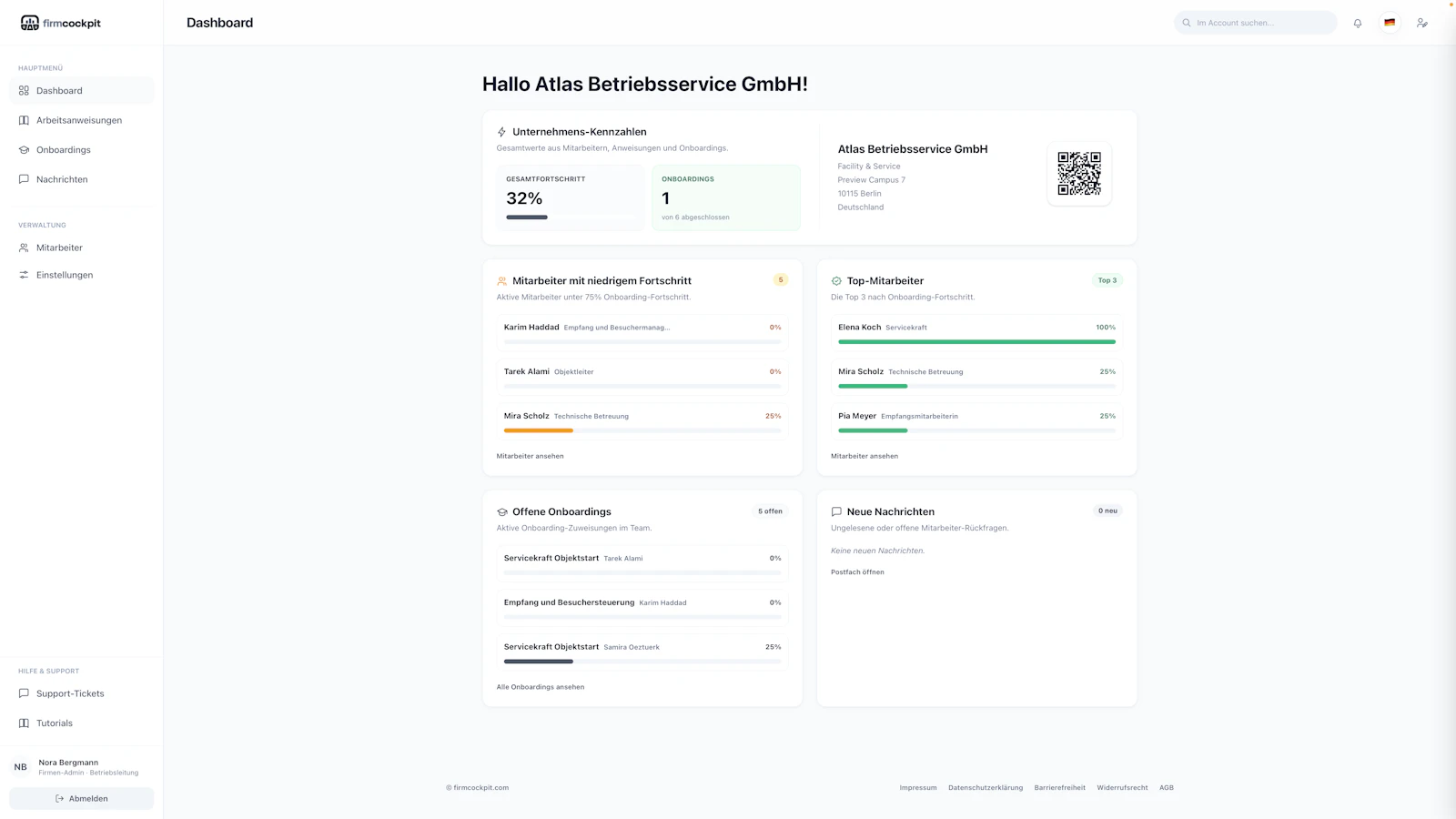The image size is (1456, 819).
Task: Open Karim Haddad employee row
Action: click(642, 333)
